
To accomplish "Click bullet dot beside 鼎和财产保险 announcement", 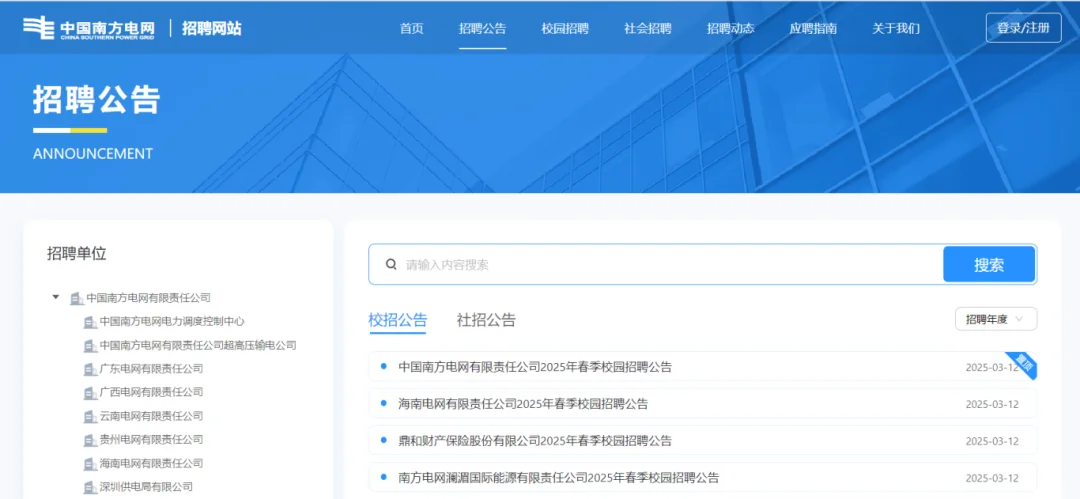I will [x=384, y=440].
